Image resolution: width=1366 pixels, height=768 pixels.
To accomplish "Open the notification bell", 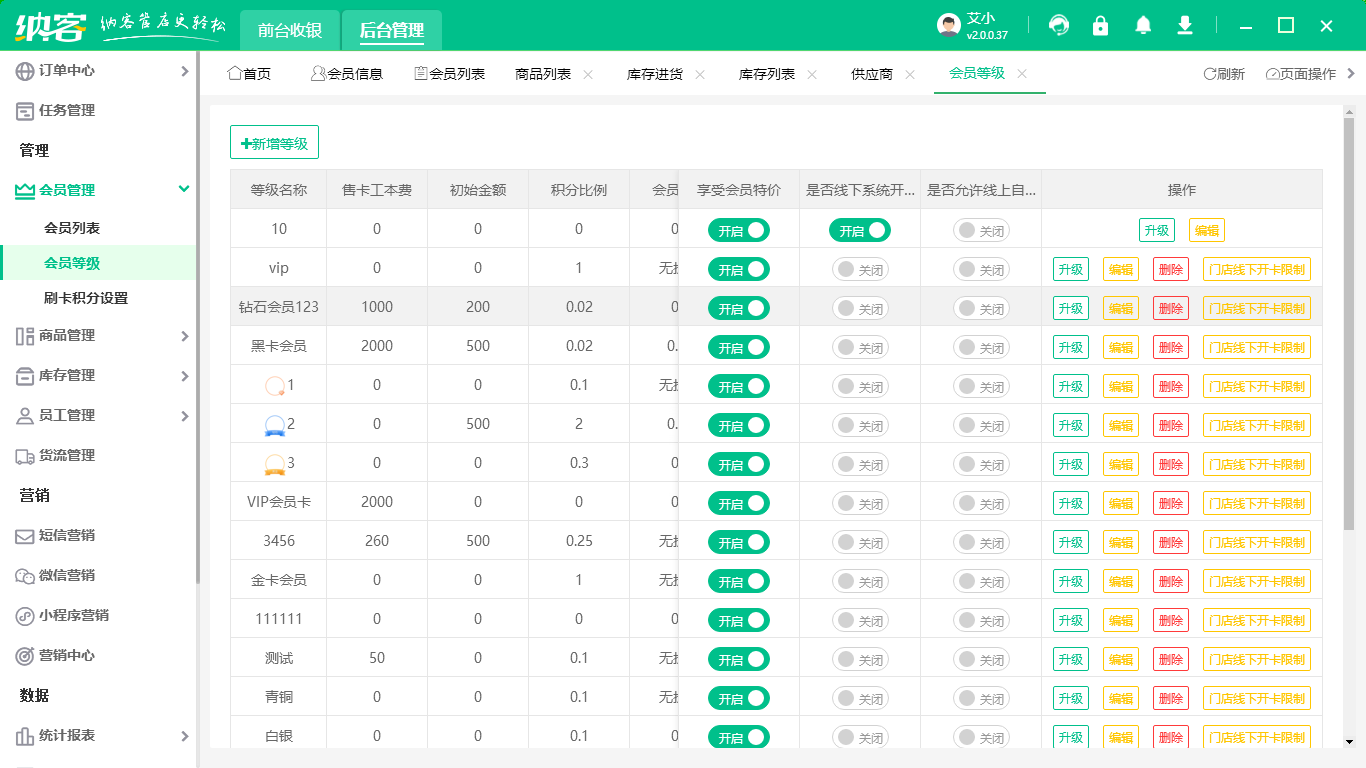I will click(x=1143, y=25).
